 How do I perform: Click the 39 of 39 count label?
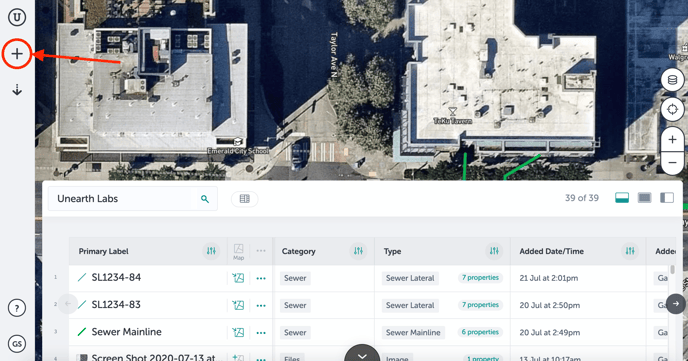[581, 198]
